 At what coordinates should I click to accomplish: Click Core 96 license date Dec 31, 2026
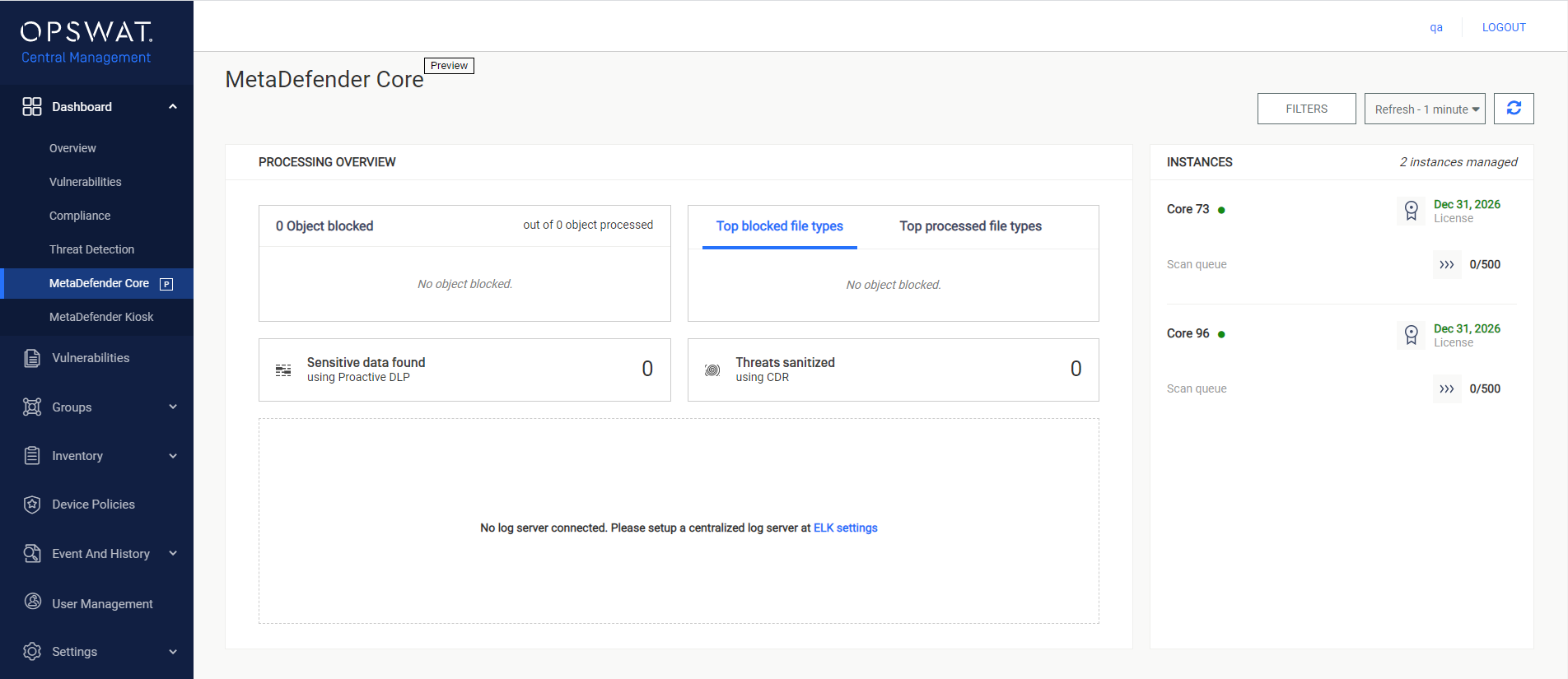(1467, 328)
